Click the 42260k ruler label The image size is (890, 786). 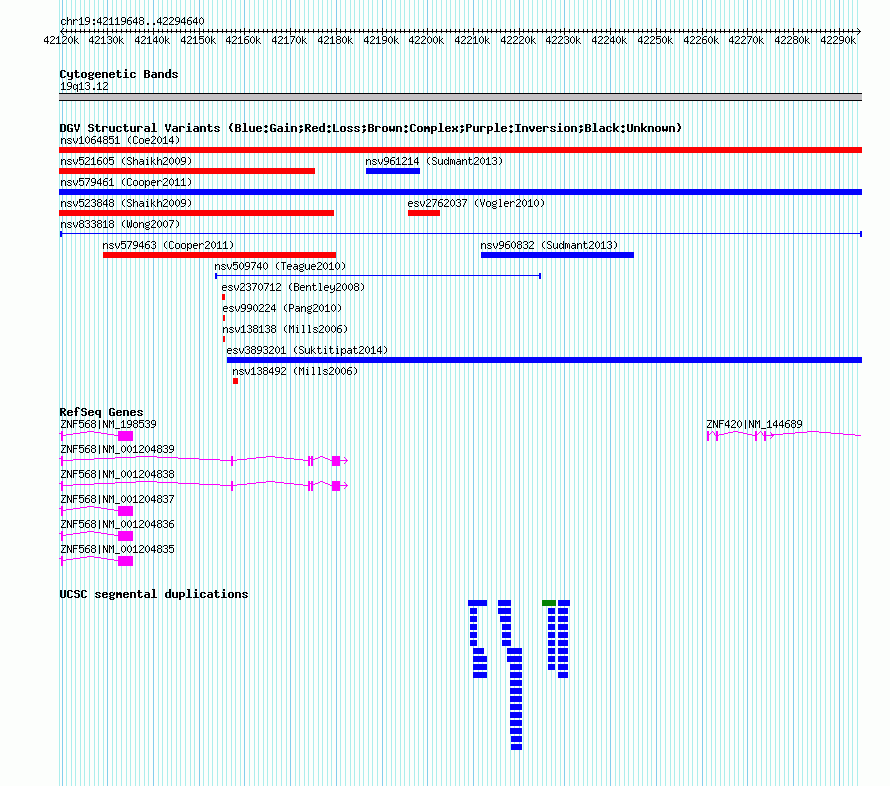701,40
